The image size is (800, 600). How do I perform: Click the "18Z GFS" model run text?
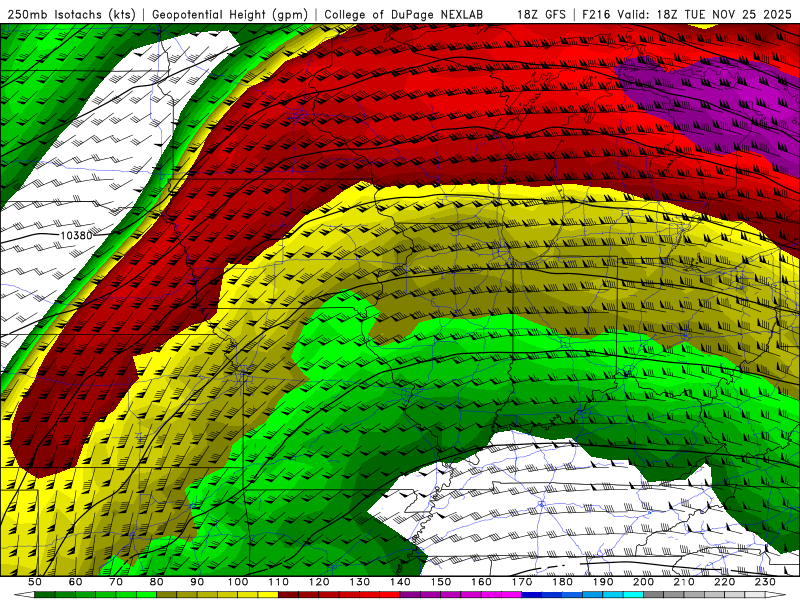[x=541, y=15]
